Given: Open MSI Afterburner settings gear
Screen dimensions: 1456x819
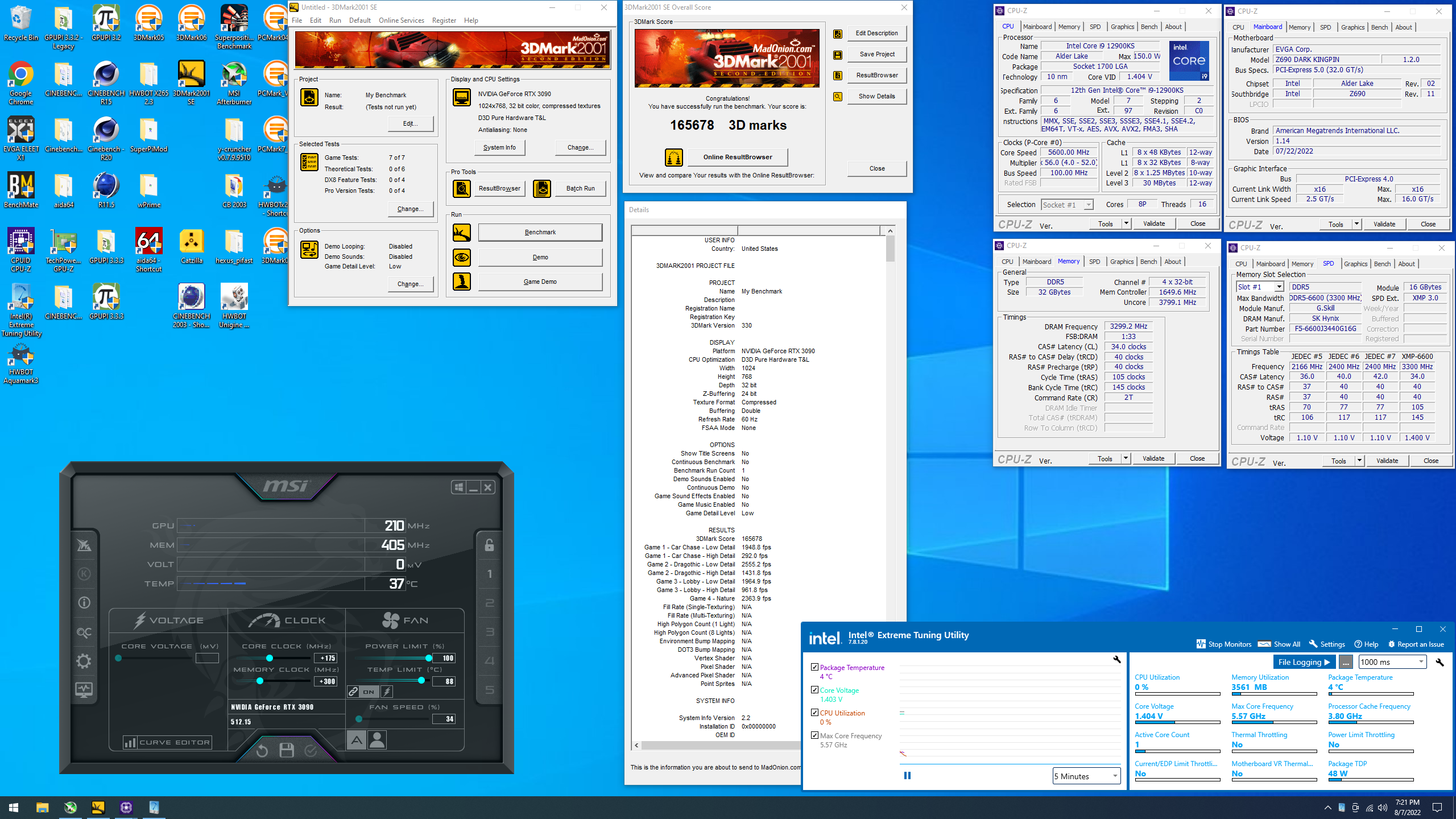Looking at the screenshot, I should pyautogui.click(x=84, y=661).
